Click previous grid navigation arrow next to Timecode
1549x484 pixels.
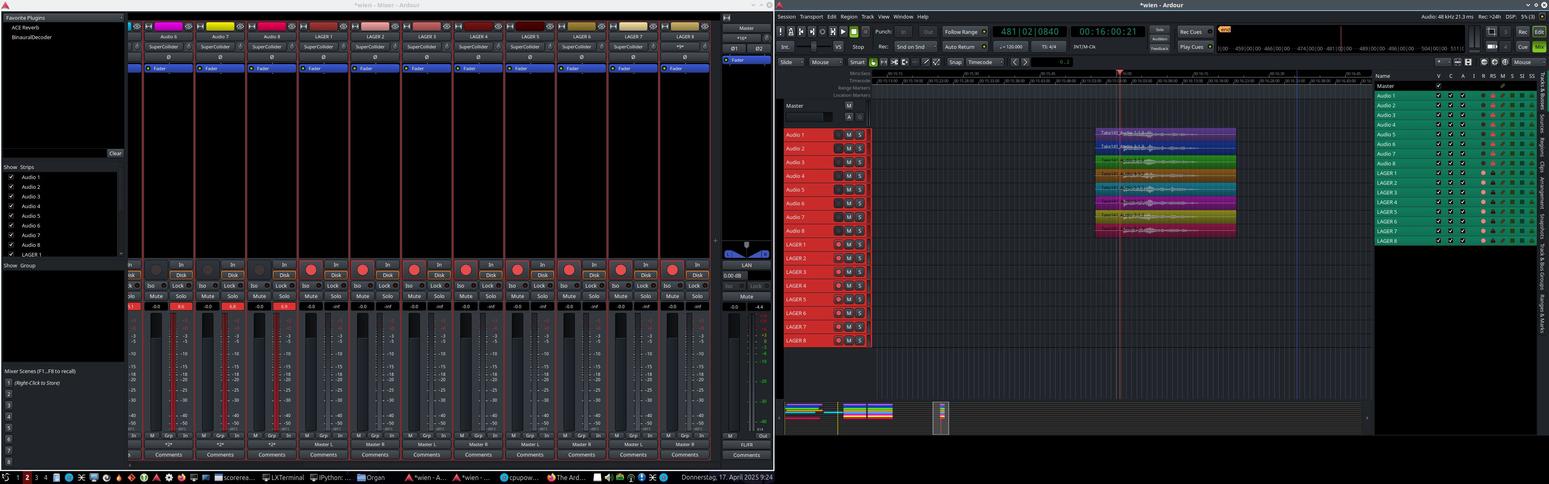(1015, 62)
